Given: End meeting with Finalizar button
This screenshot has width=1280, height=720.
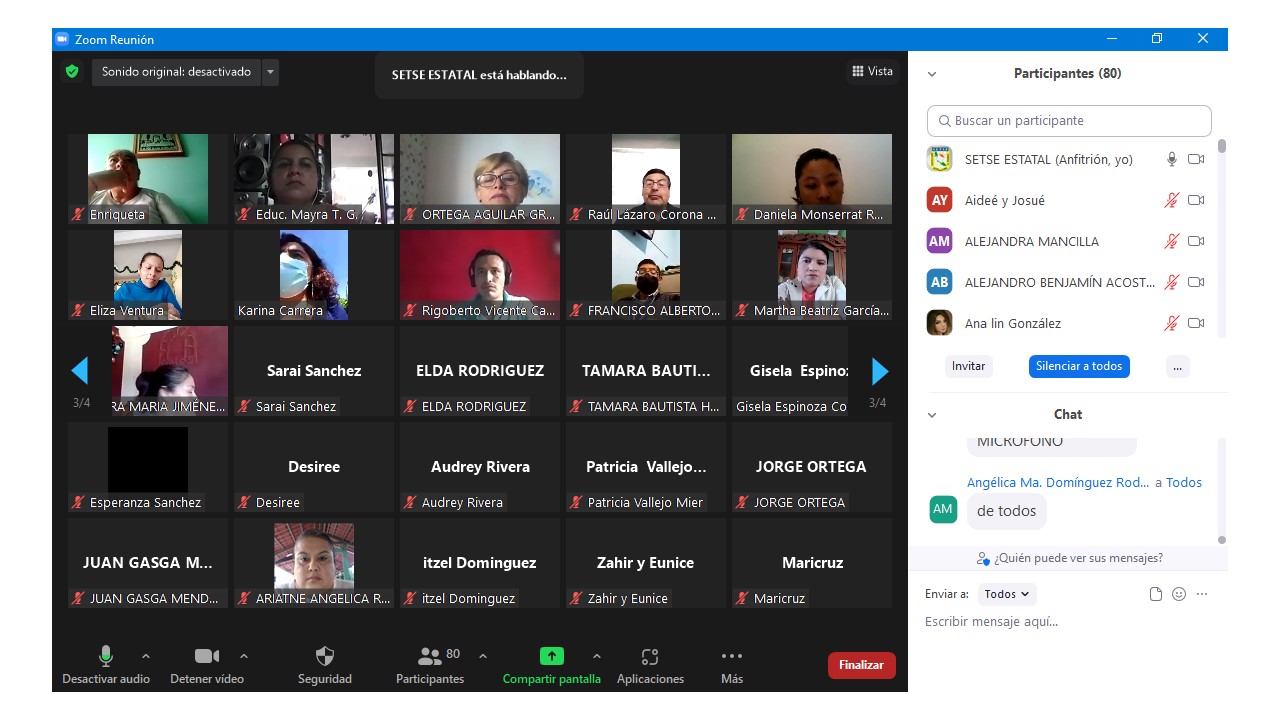Looking at the screenshot, I should (x=862, y=665).
